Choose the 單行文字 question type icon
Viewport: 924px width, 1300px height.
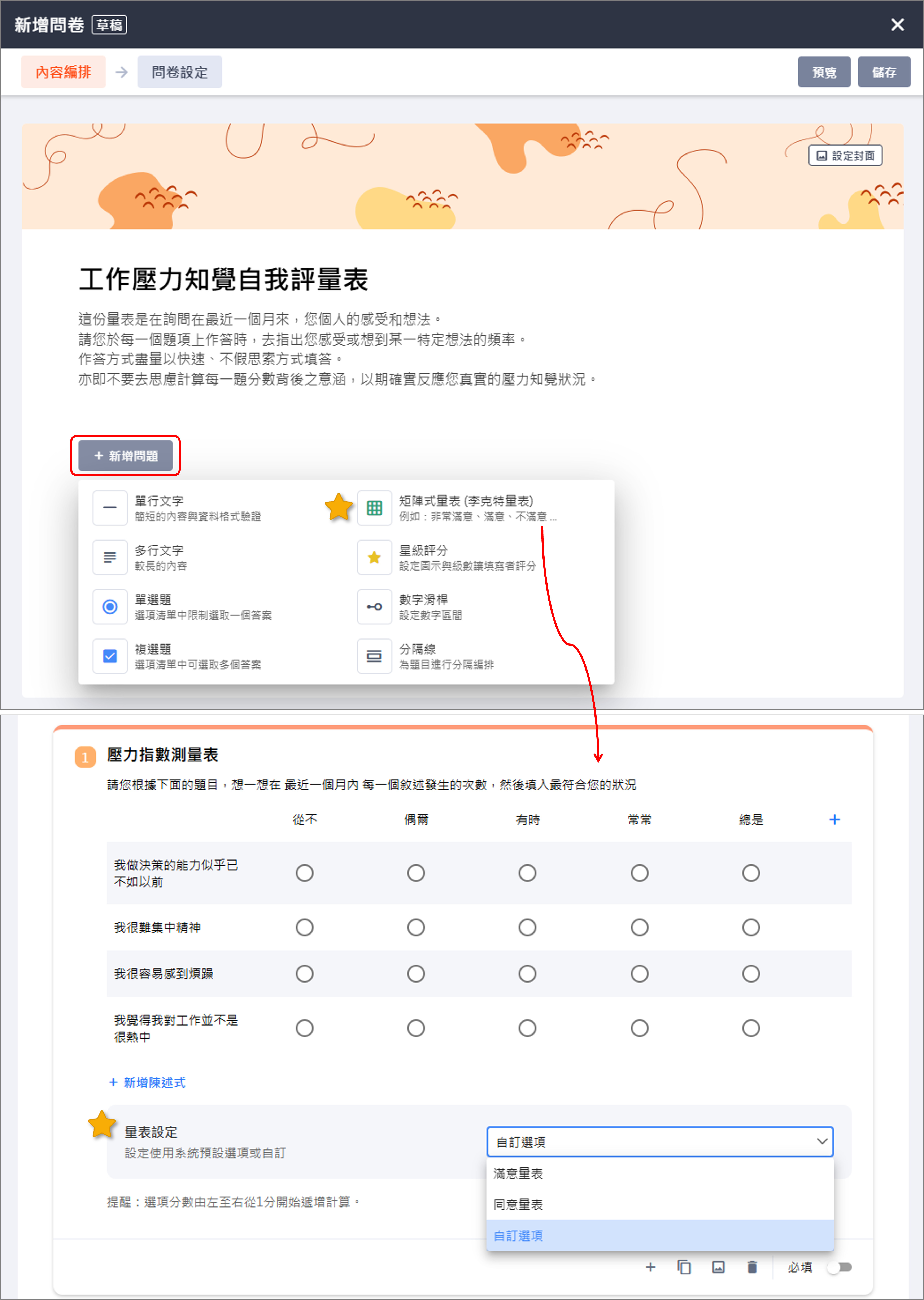click(x=110, y=508)
